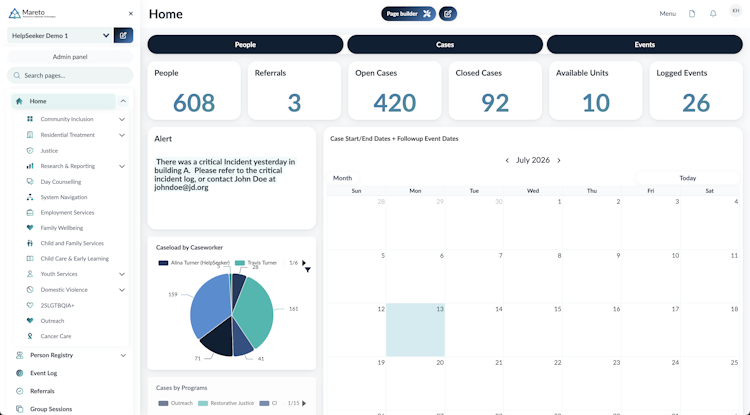Switch to the Events tab
The image size is (750, 415).
(x=644, y=44)
